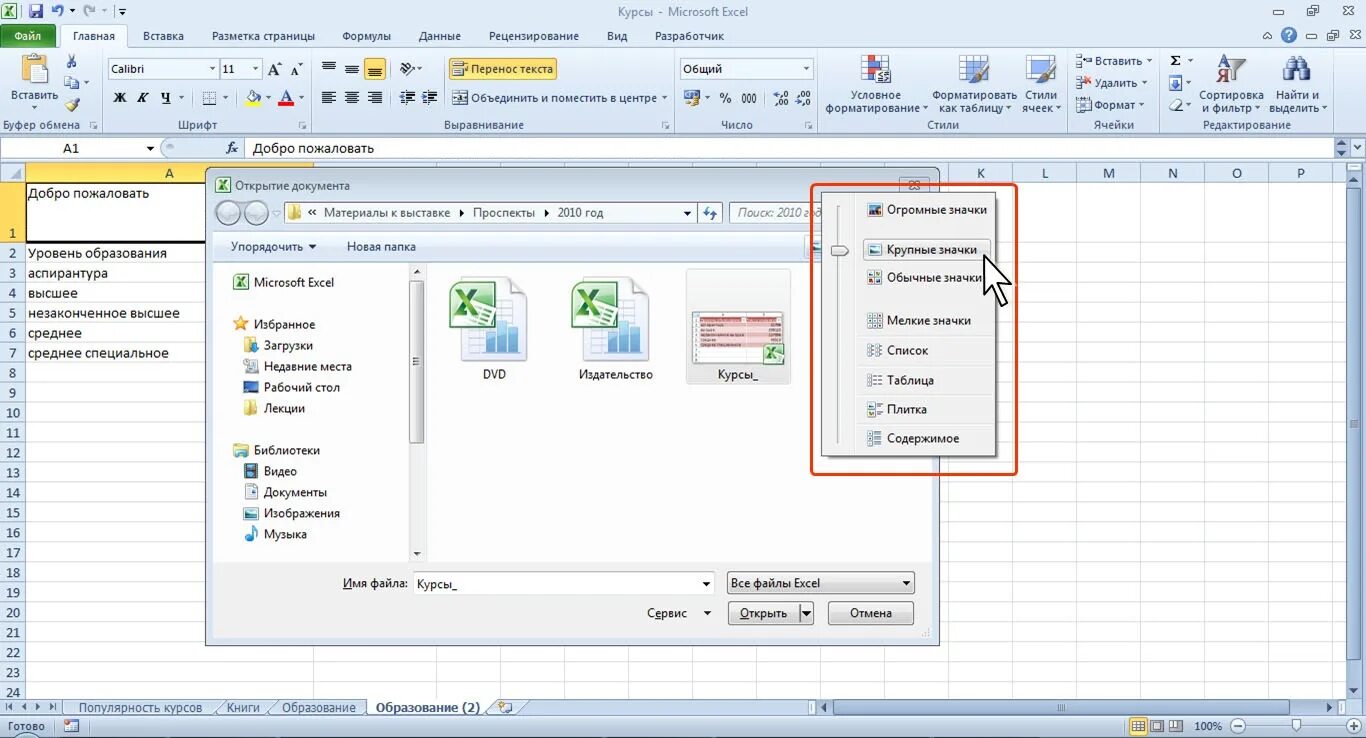
Task: Open Найти и выделить binoculars menu
Action: pyautogui.click(x=1298, y=84)
